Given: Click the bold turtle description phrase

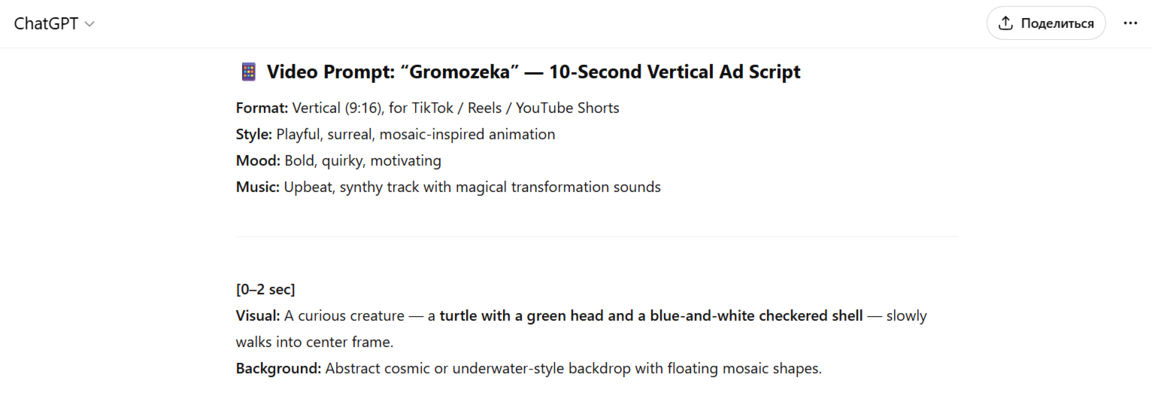Looking at the screenshot, I should coord(651,316).
